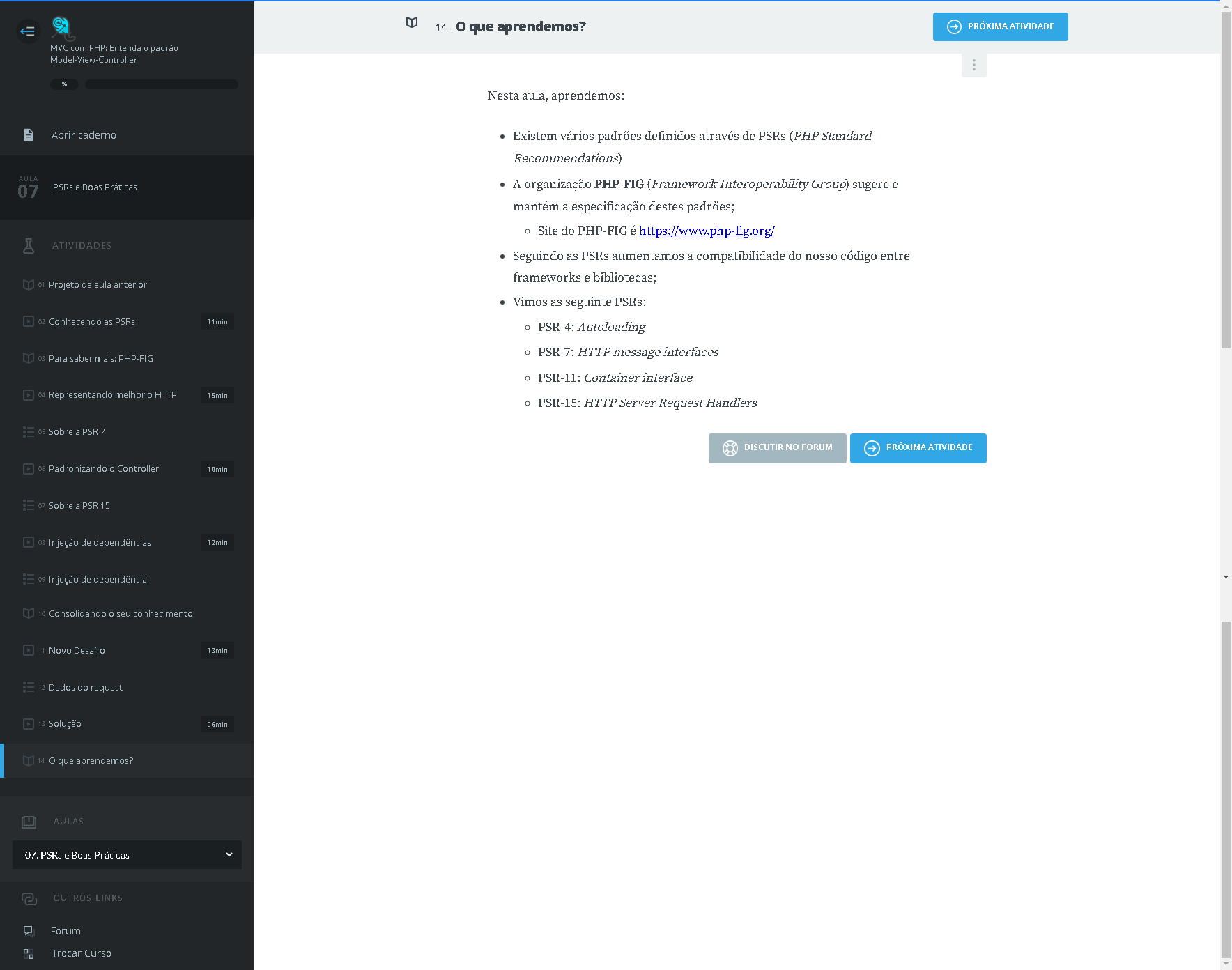Click video icon beside Conhecendo as PSRs
This screenshot has width=1232, height=970.
[29, 322]
